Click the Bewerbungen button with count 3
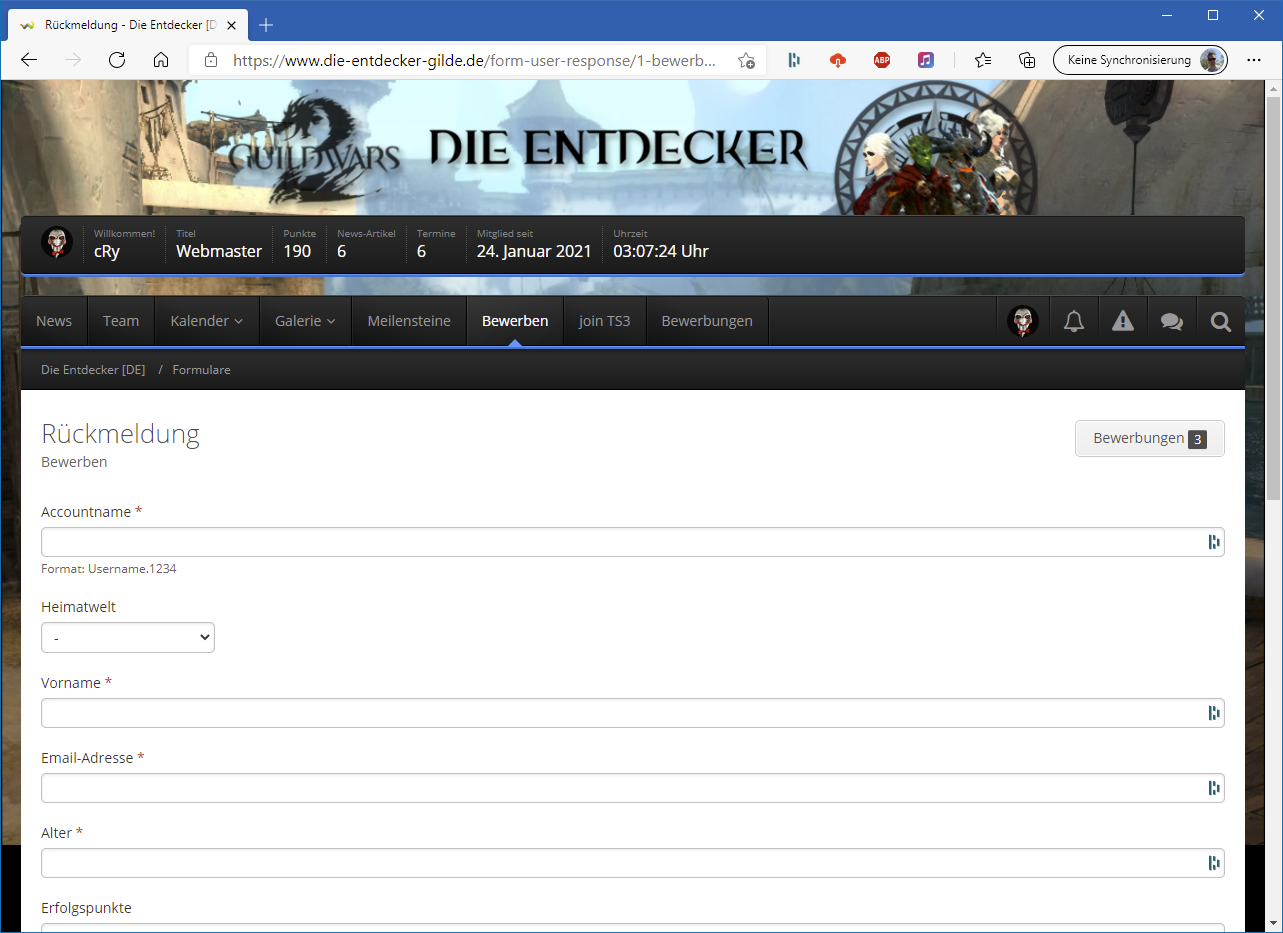 (x=1150, y=438)
